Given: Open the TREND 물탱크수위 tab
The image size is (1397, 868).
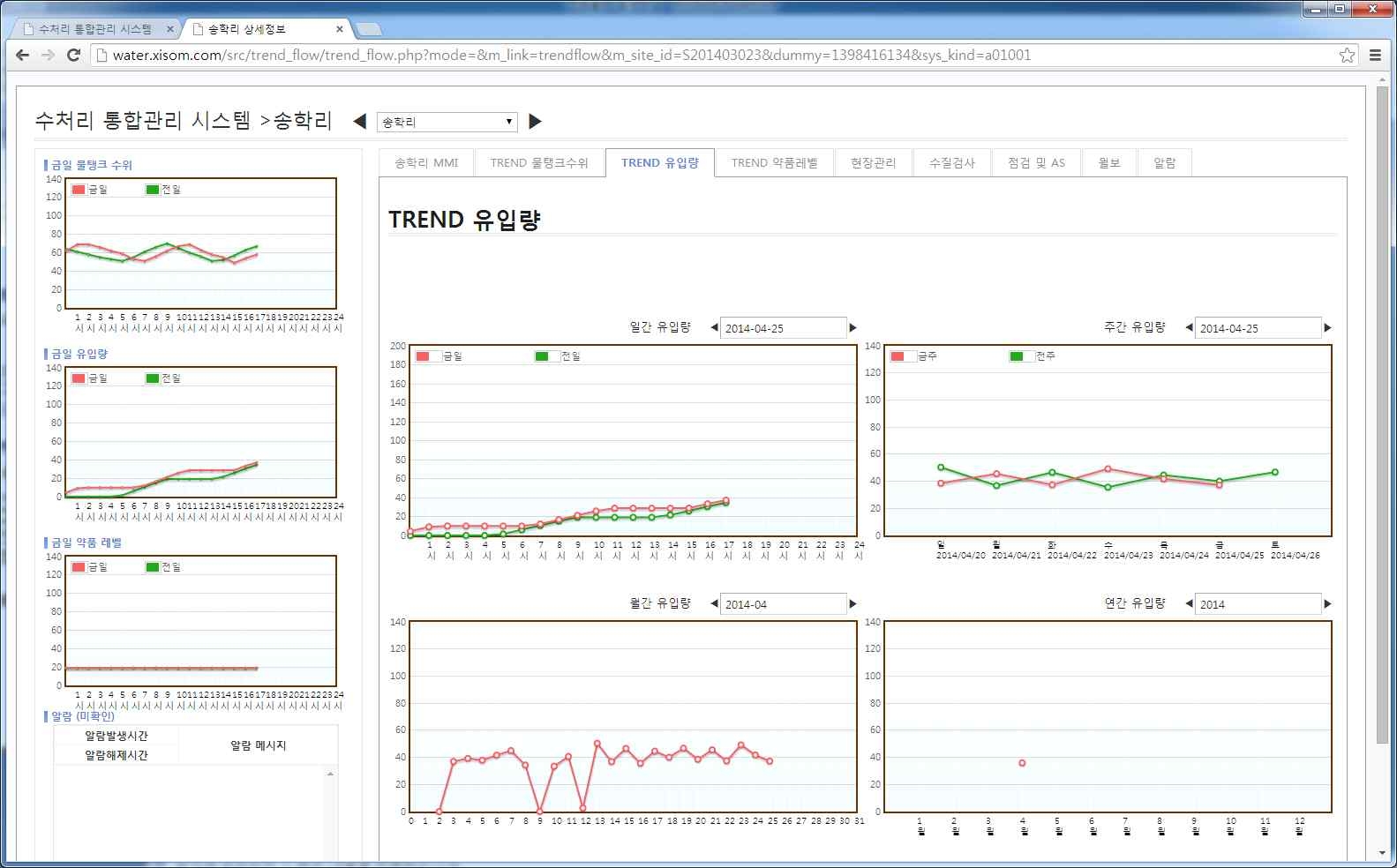Looking at the screenshot, I should coord(539,163).
